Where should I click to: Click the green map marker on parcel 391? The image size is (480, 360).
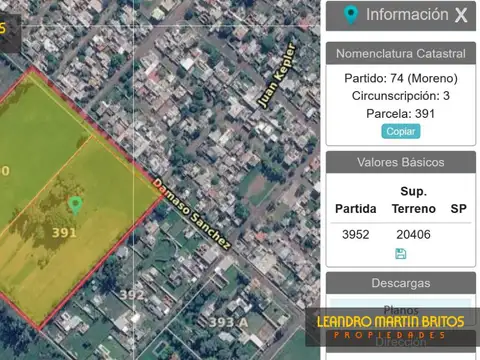click(x=75, y=205)
